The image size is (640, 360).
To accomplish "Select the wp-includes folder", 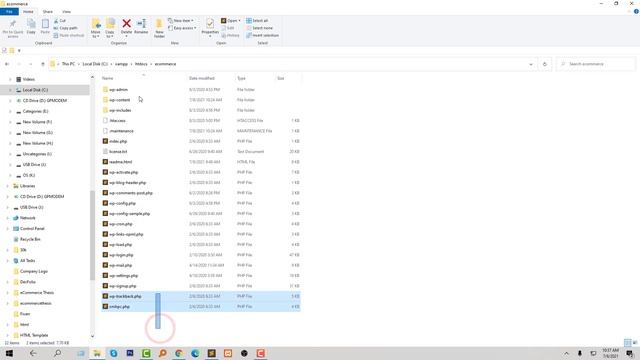I will [120, 110].
